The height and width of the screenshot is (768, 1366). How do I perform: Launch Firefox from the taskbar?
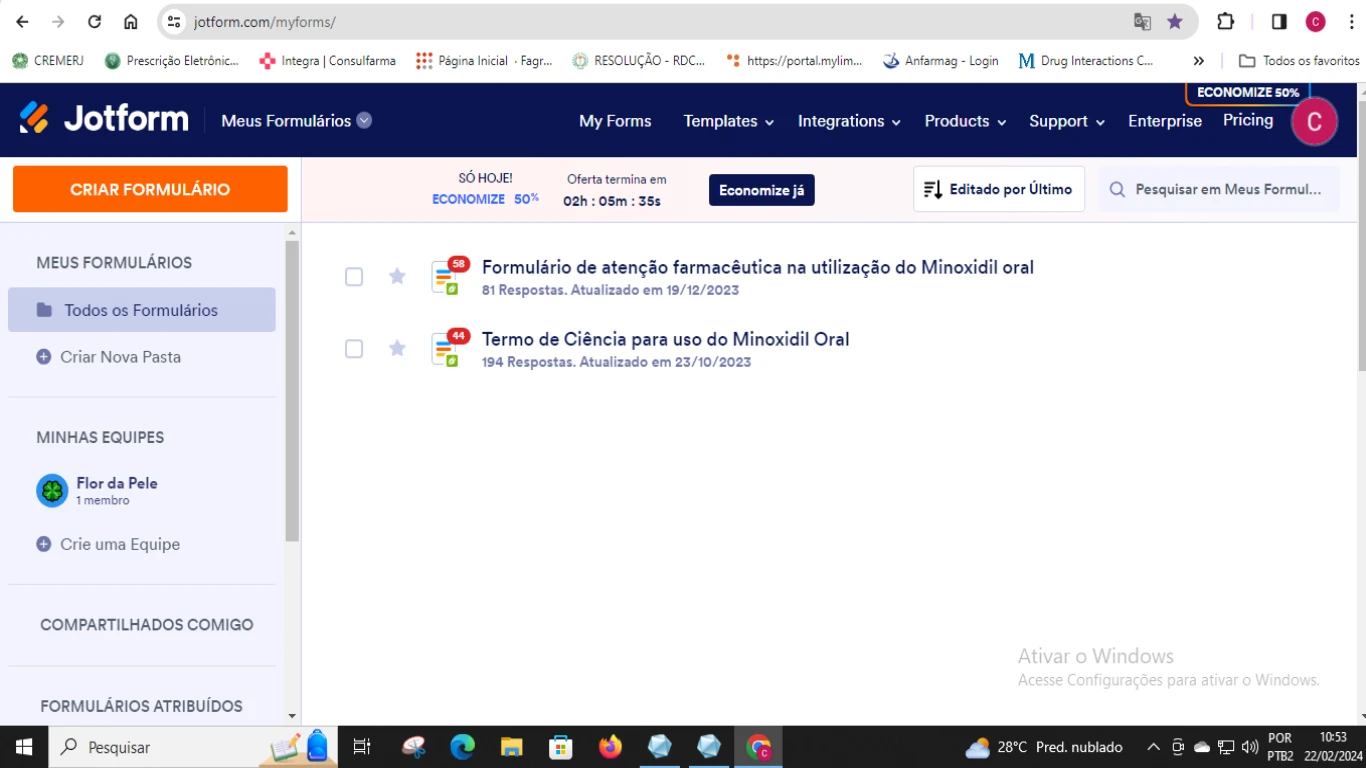pyautogui.click(x=610, y=747)
